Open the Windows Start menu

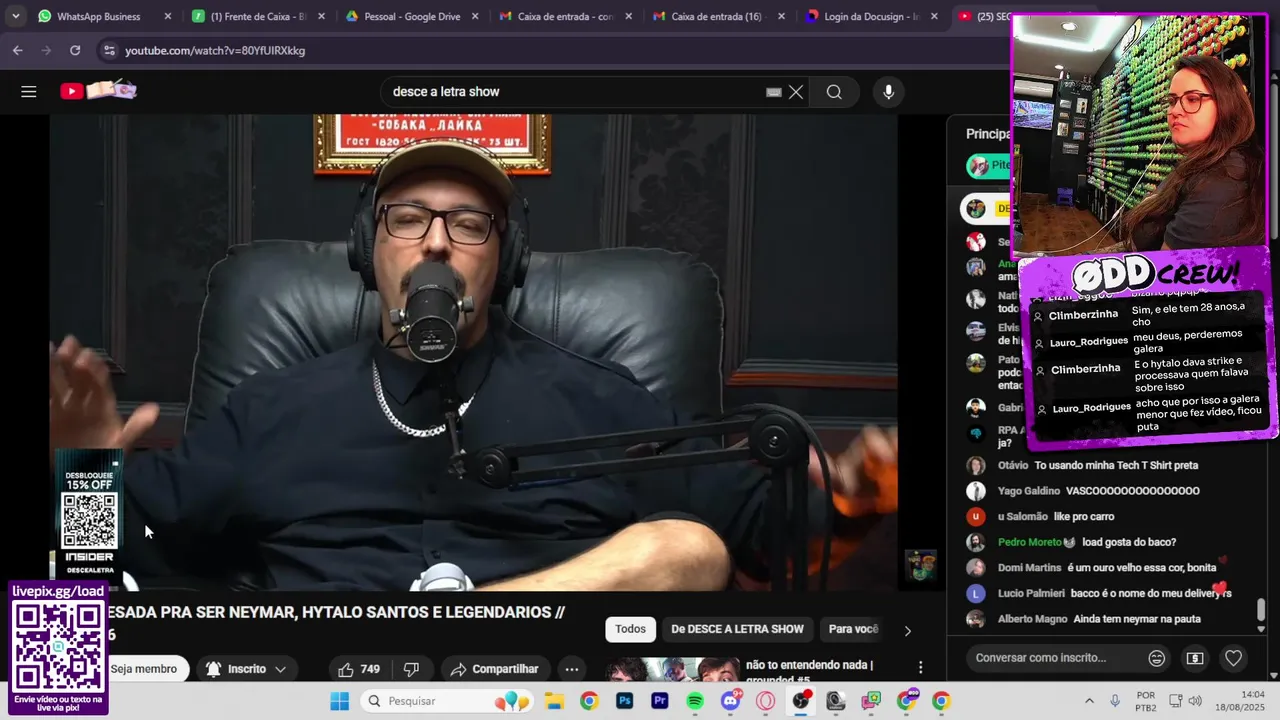pyautogui.click(x=339, y=701)
